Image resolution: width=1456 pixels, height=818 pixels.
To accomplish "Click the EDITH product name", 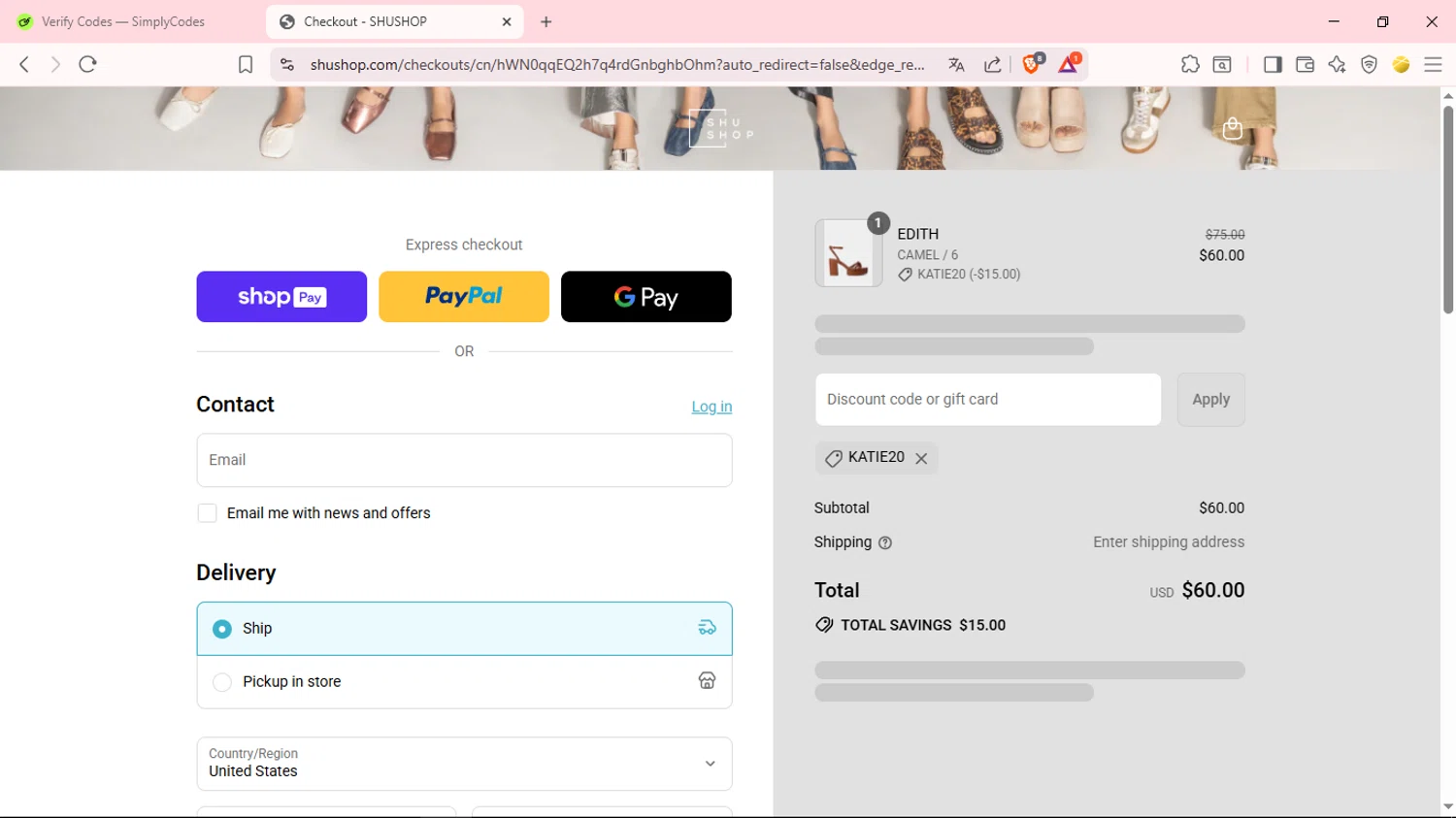I will point(918,234).
